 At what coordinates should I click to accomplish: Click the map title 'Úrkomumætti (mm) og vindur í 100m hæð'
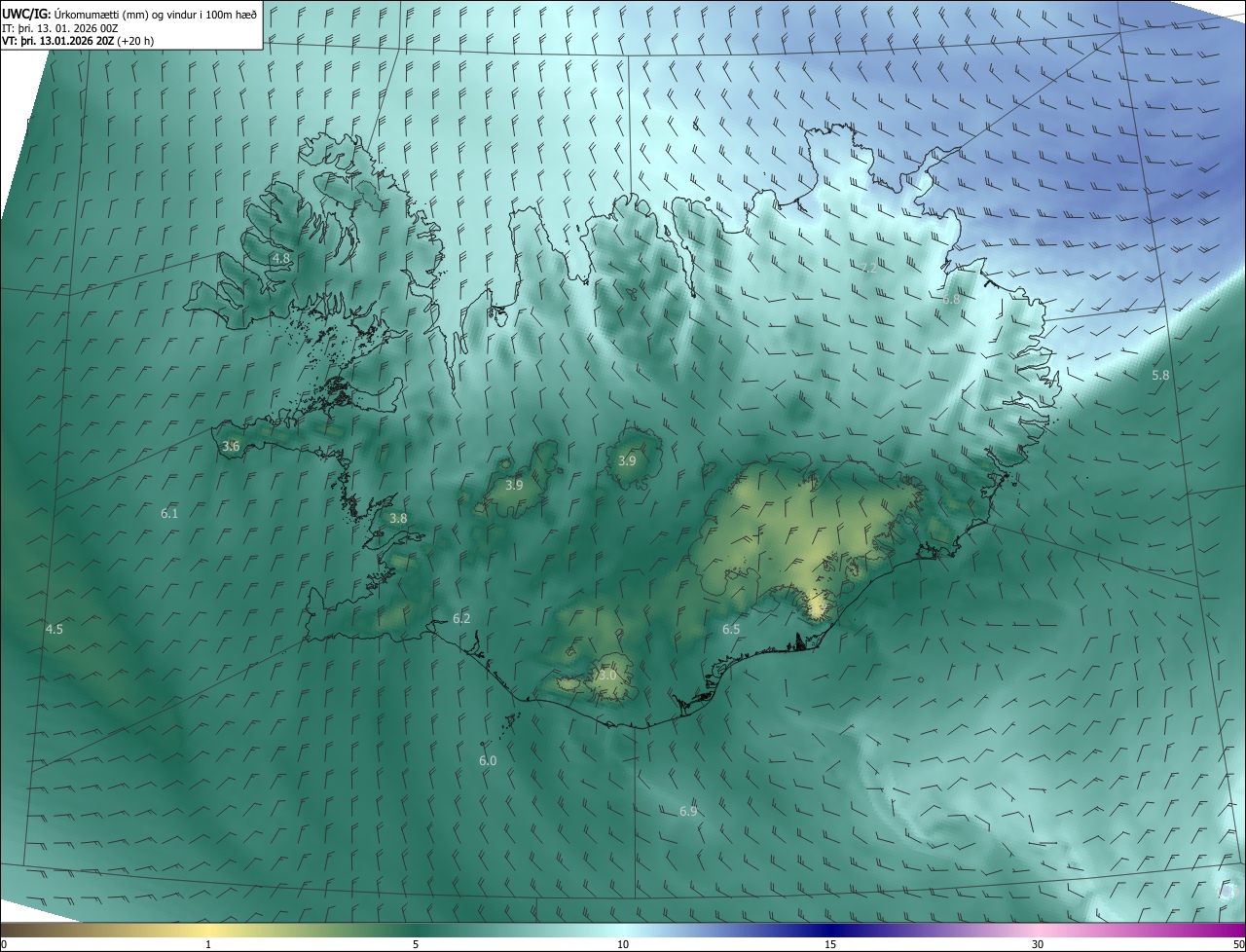point(156,14)
